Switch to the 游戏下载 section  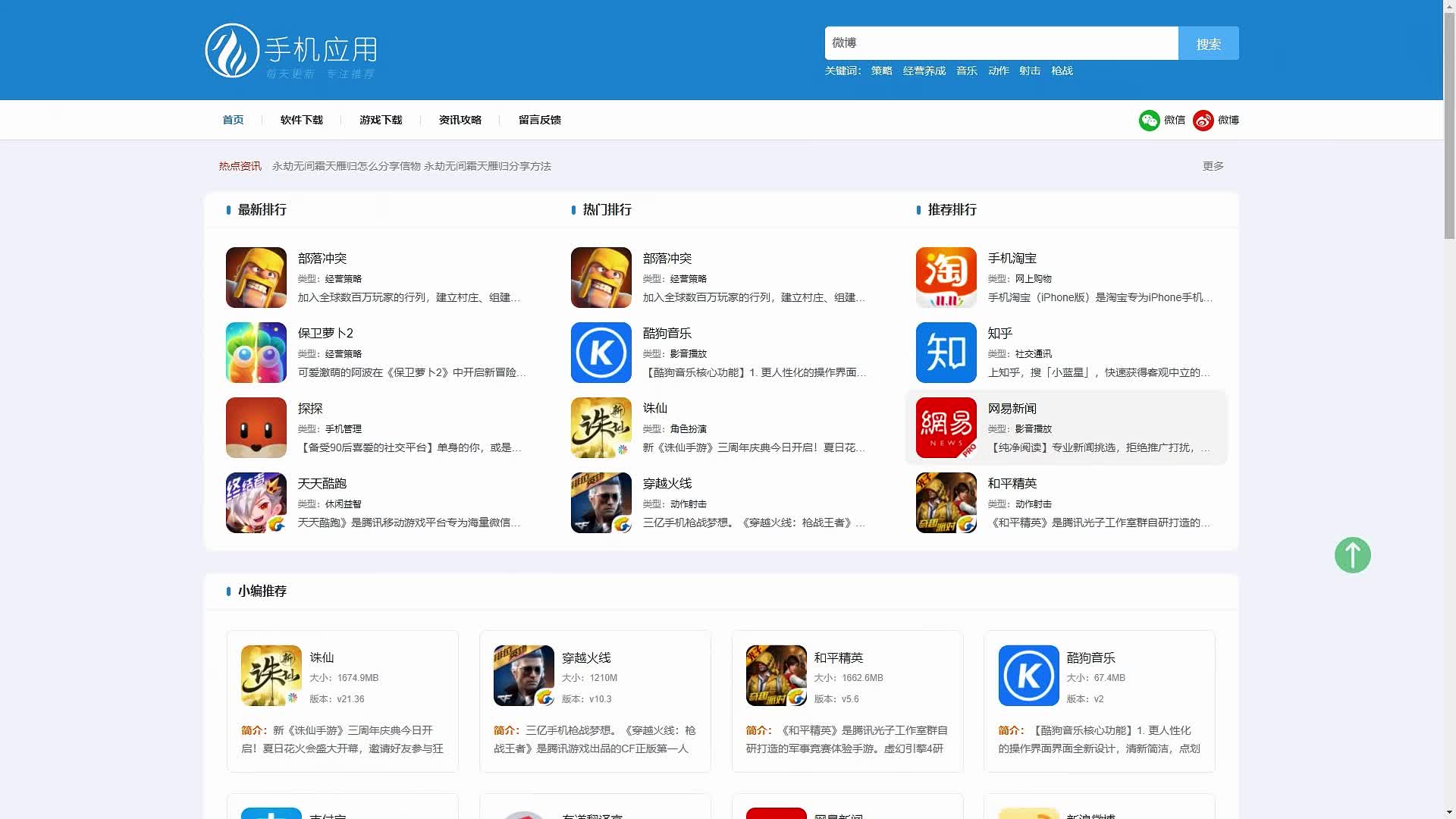(x=381, y=120)
